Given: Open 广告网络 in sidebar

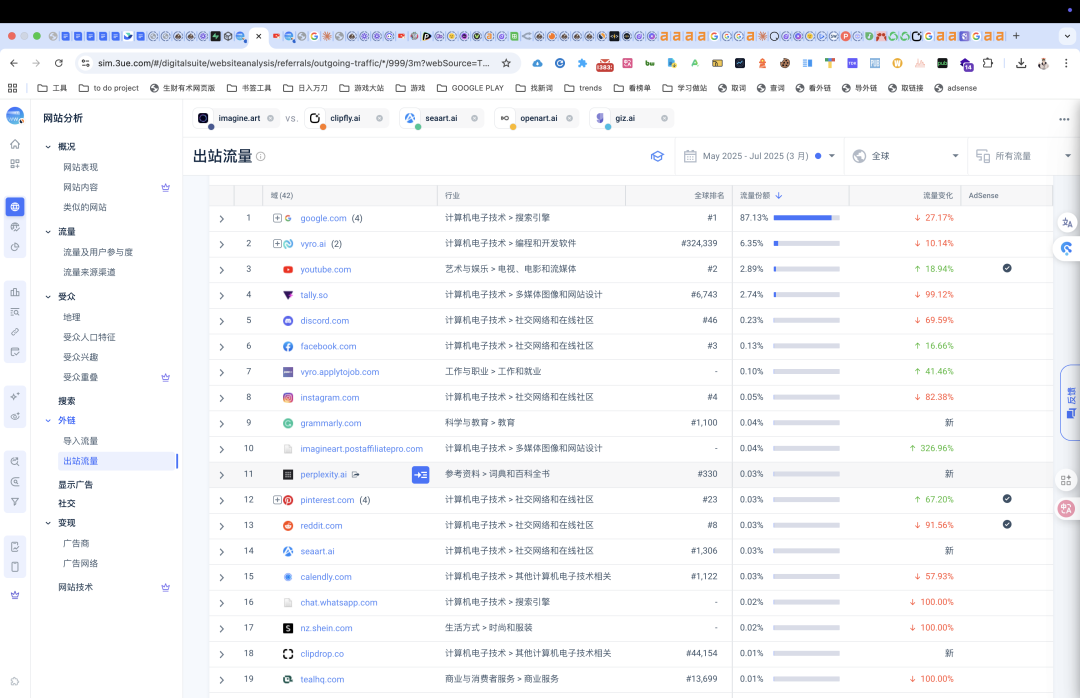Looking at the screenshot, I should point(81,564).
